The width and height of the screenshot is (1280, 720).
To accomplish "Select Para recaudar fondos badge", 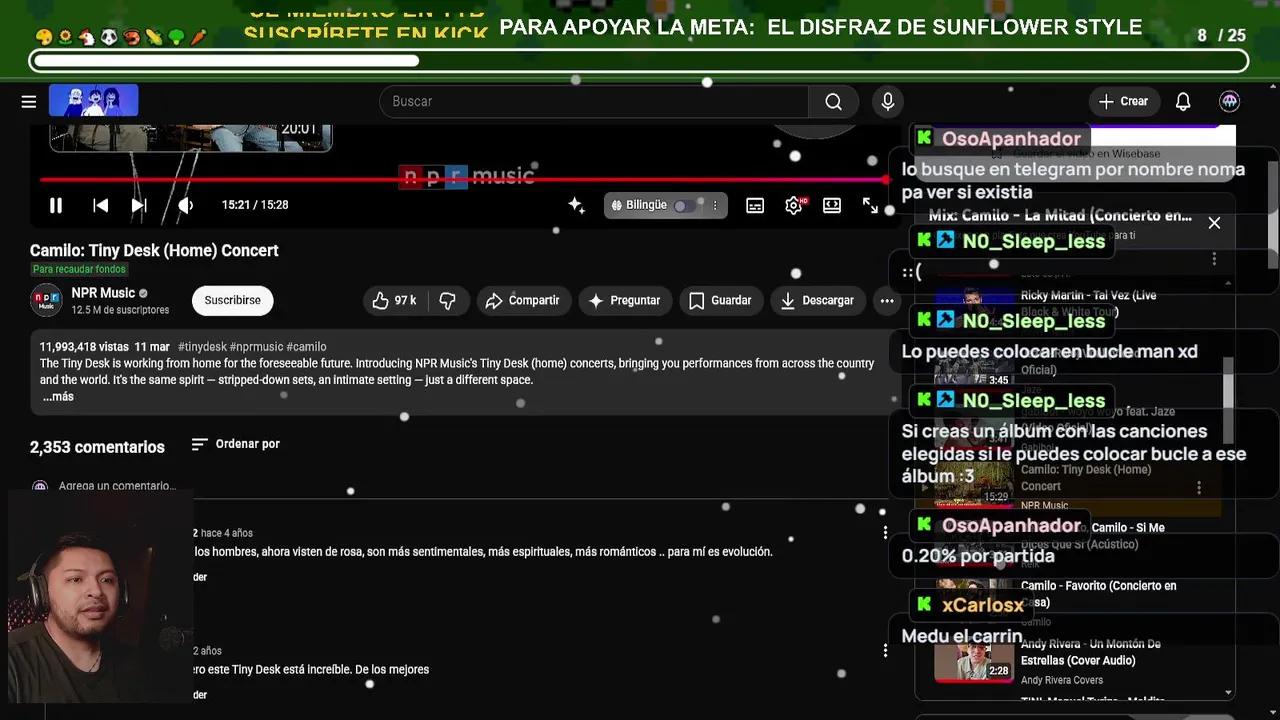I will point(79,270).
